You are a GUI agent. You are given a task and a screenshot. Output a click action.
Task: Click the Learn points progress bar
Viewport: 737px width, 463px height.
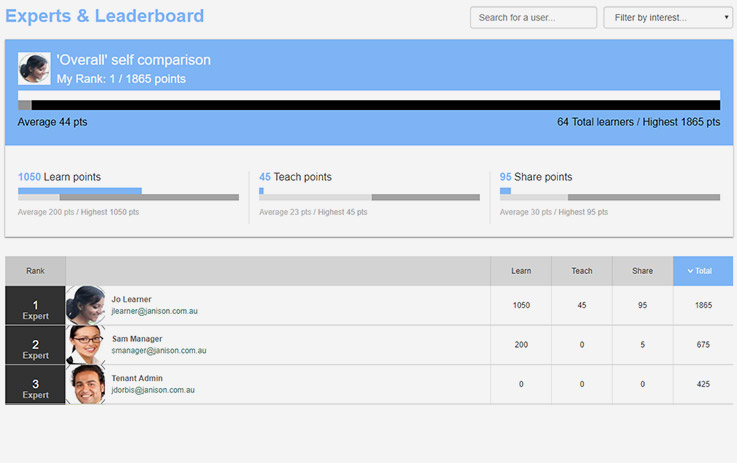pos(128,194)
